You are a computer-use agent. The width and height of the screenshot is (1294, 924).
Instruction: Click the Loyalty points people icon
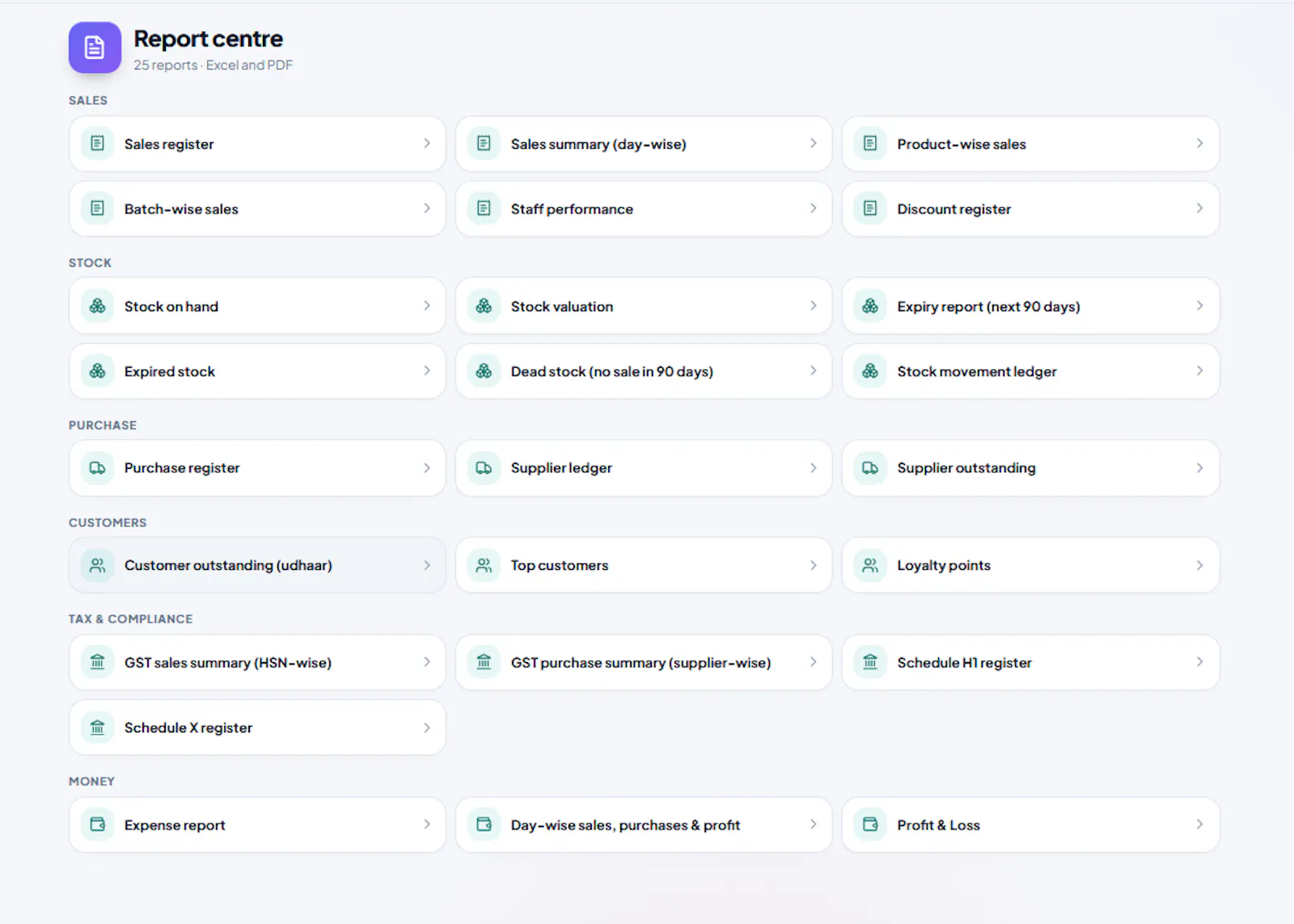pos(870,565)
